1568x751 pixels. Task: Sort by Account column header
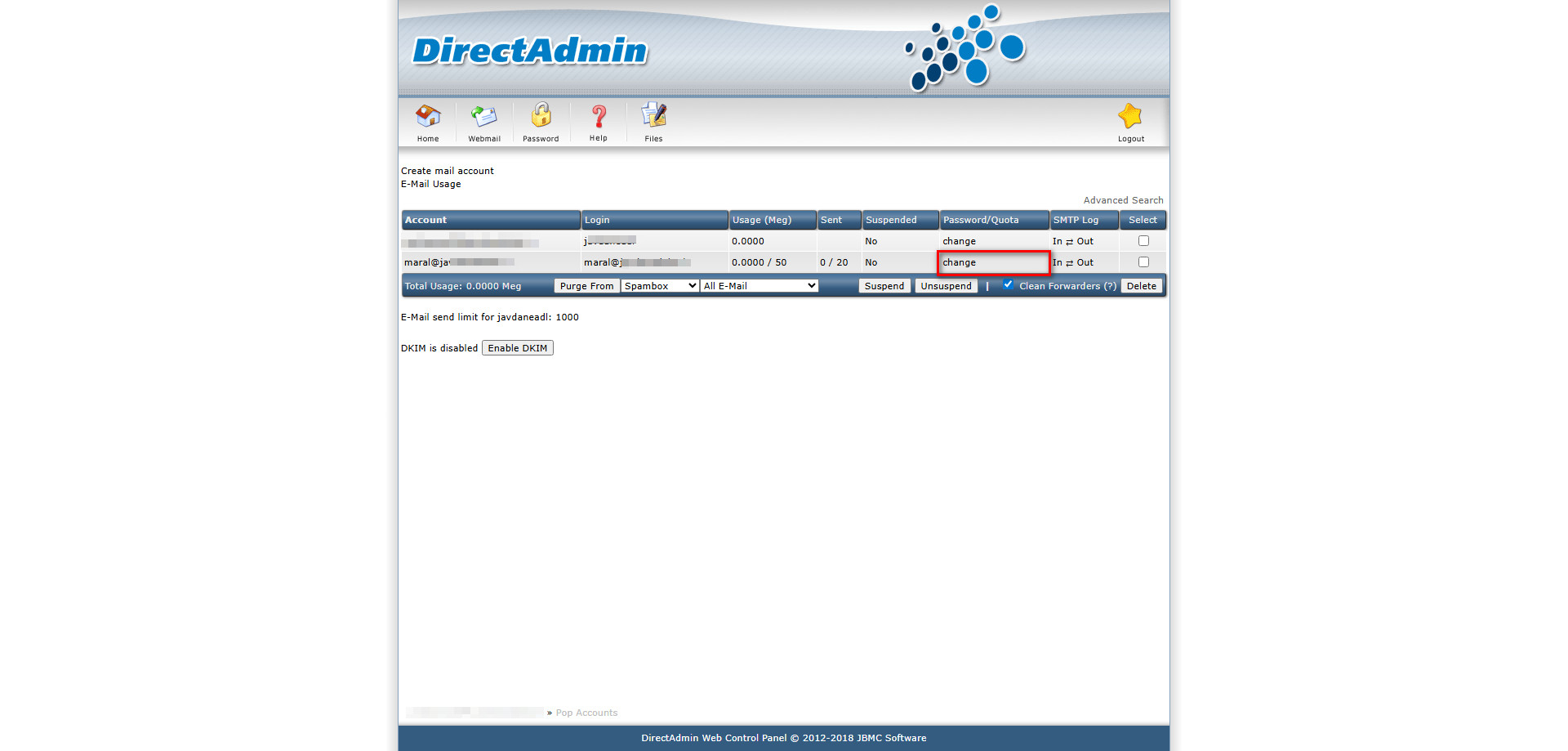[x=426, y=220]
